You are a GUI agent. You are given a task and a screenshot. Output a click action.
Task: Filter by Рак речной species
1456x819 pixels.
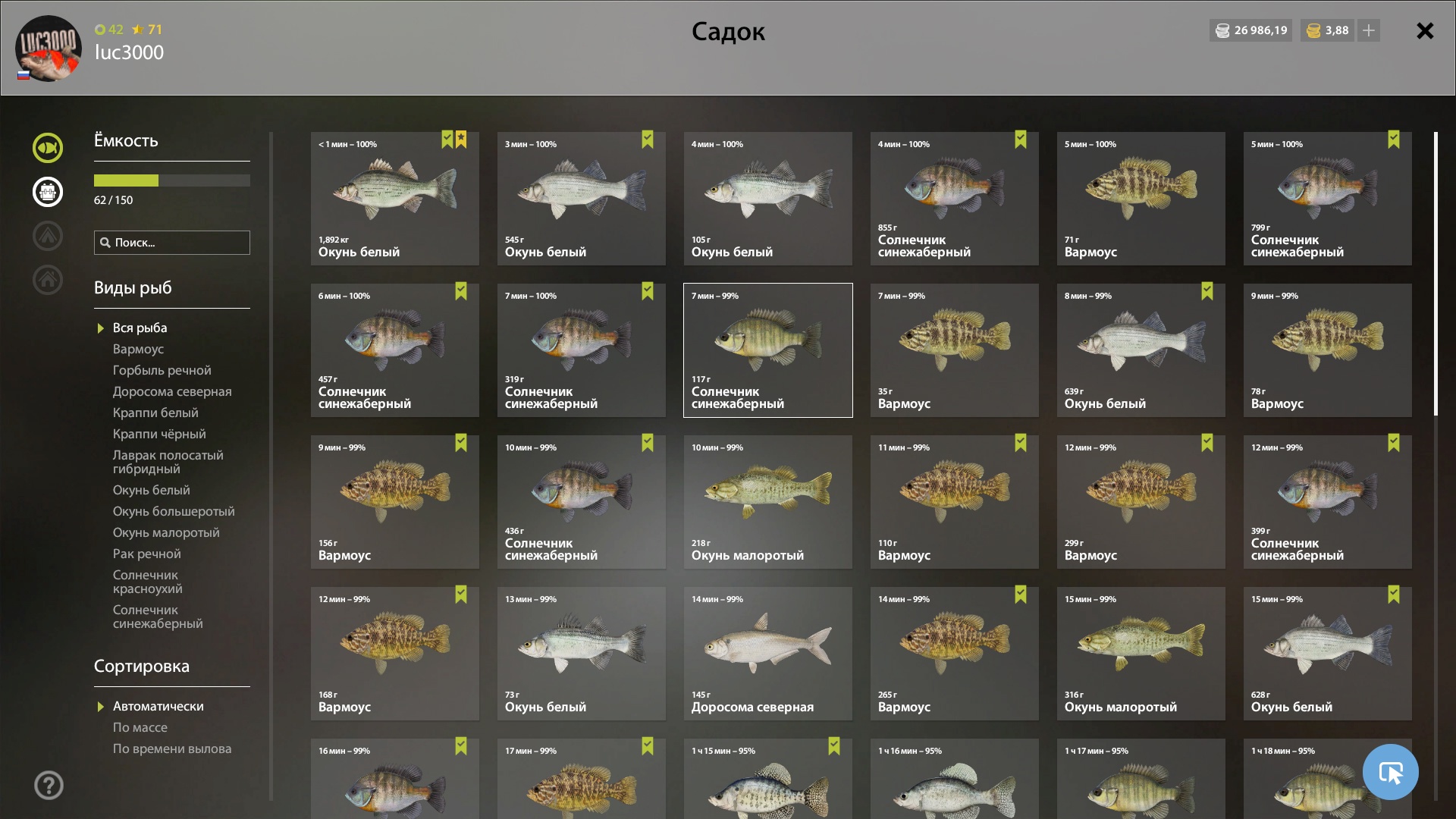tap(147, 554)
